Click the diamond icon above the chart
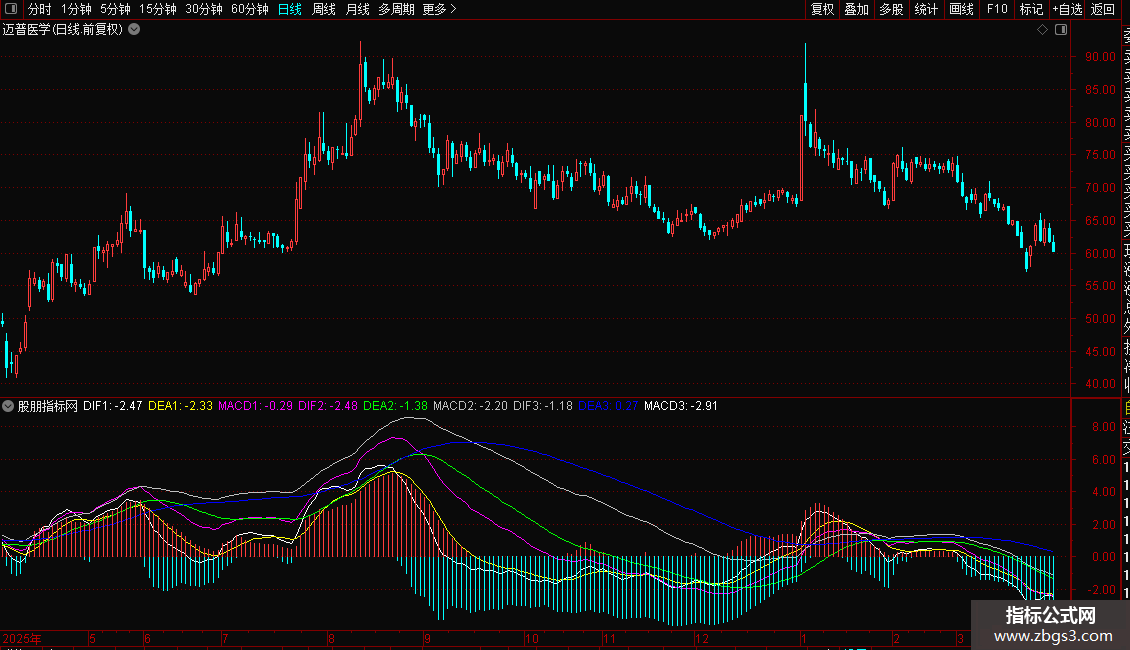Viewport: 1130px width, 650px height. tap(1042, 30)
